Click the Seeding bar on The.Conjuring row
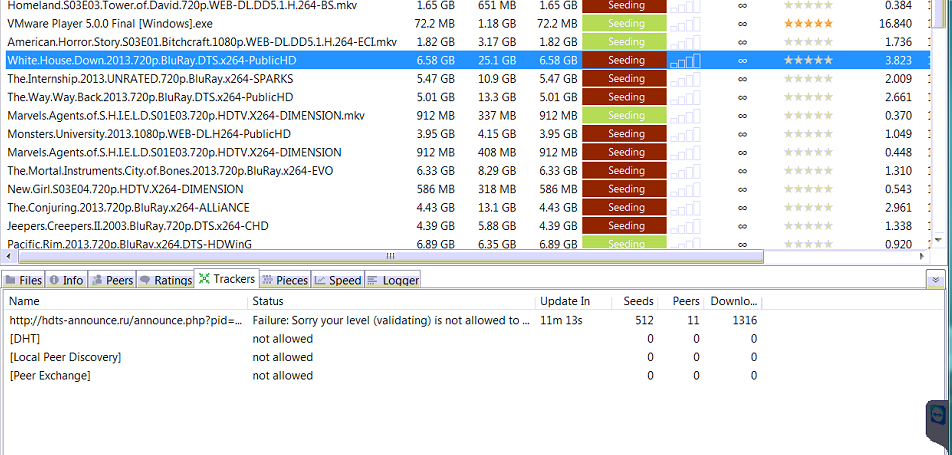Screen dimensions: 952x455 [x=624, y=207]
